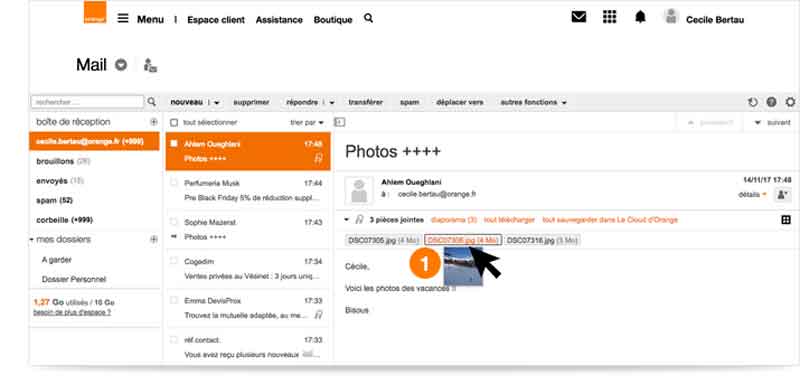Click the attachment grid view icon

(786, 220)
